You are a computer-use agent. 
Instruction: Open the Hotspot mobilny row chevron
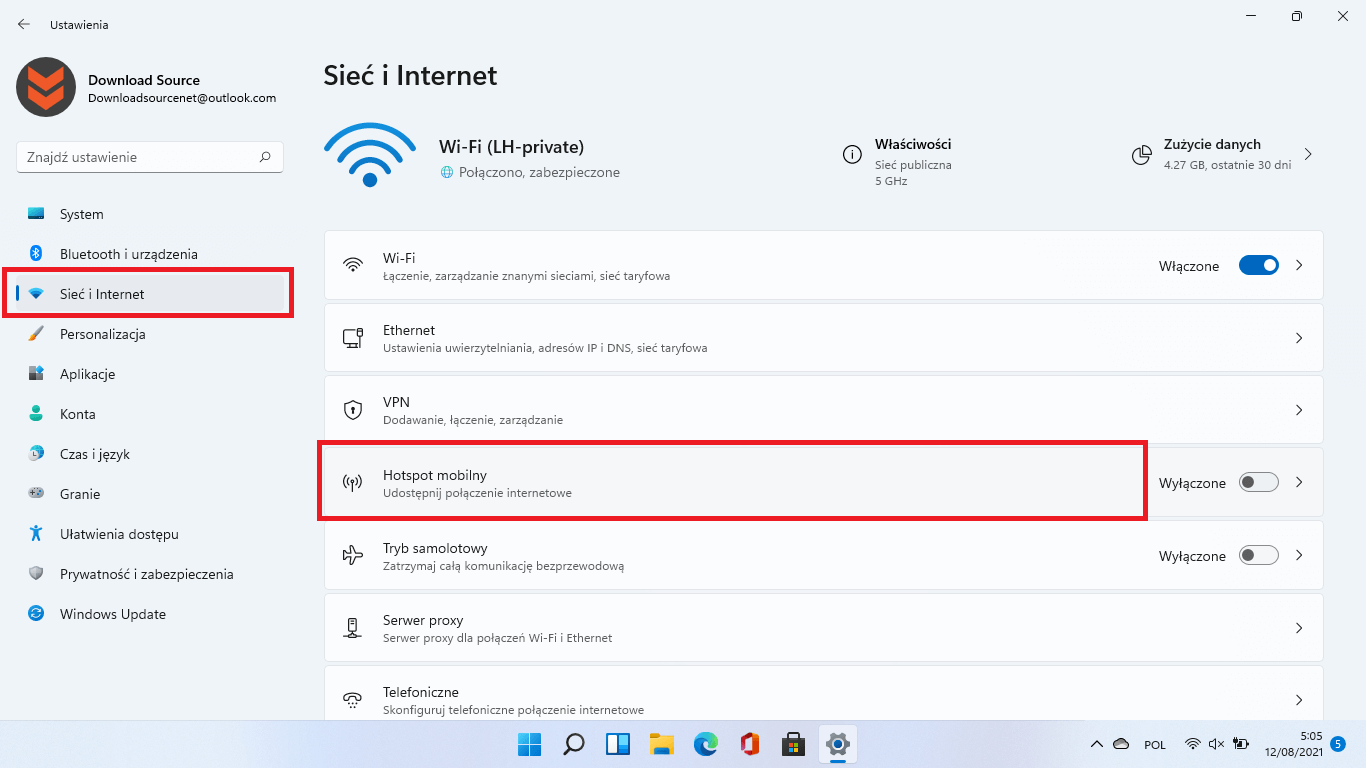(x=1299, y=483)
